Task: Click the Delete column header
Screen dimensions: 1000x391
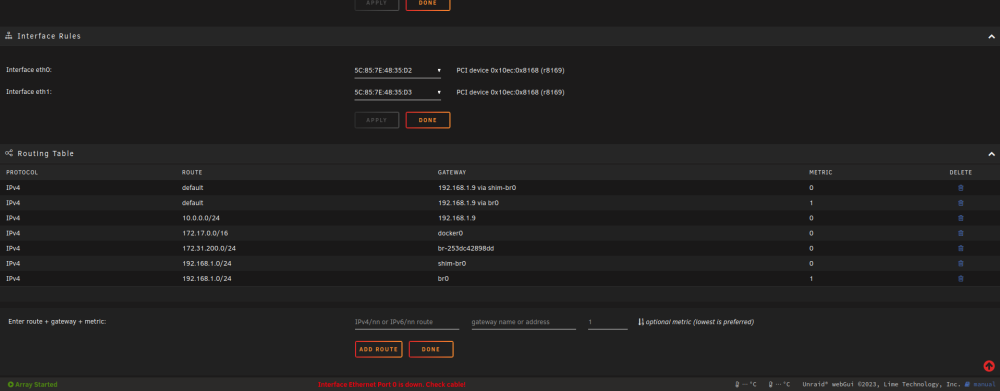Action: click(x=960, y=173)
